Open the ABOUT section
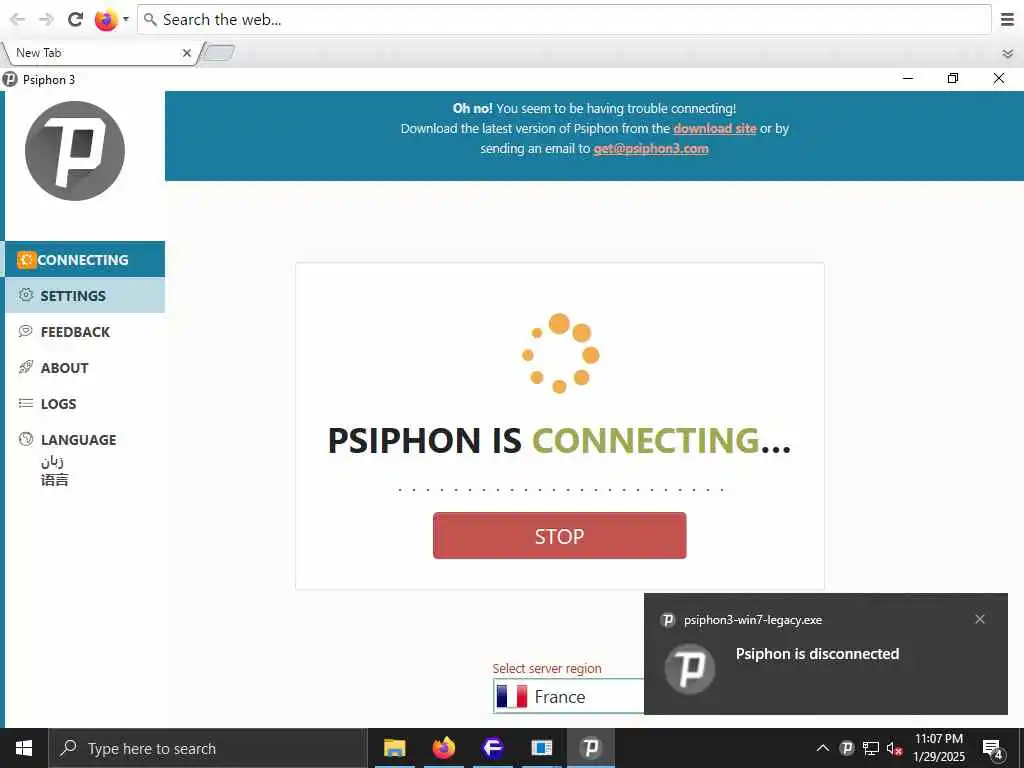The width and height of the screenshot is (1024, 768). point(85,368)
